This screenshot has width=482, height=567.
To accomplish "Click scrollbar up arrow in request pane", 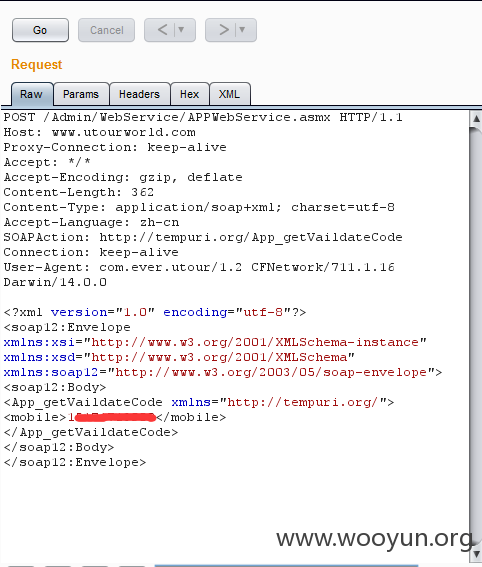I will click(x=476, y=118).
